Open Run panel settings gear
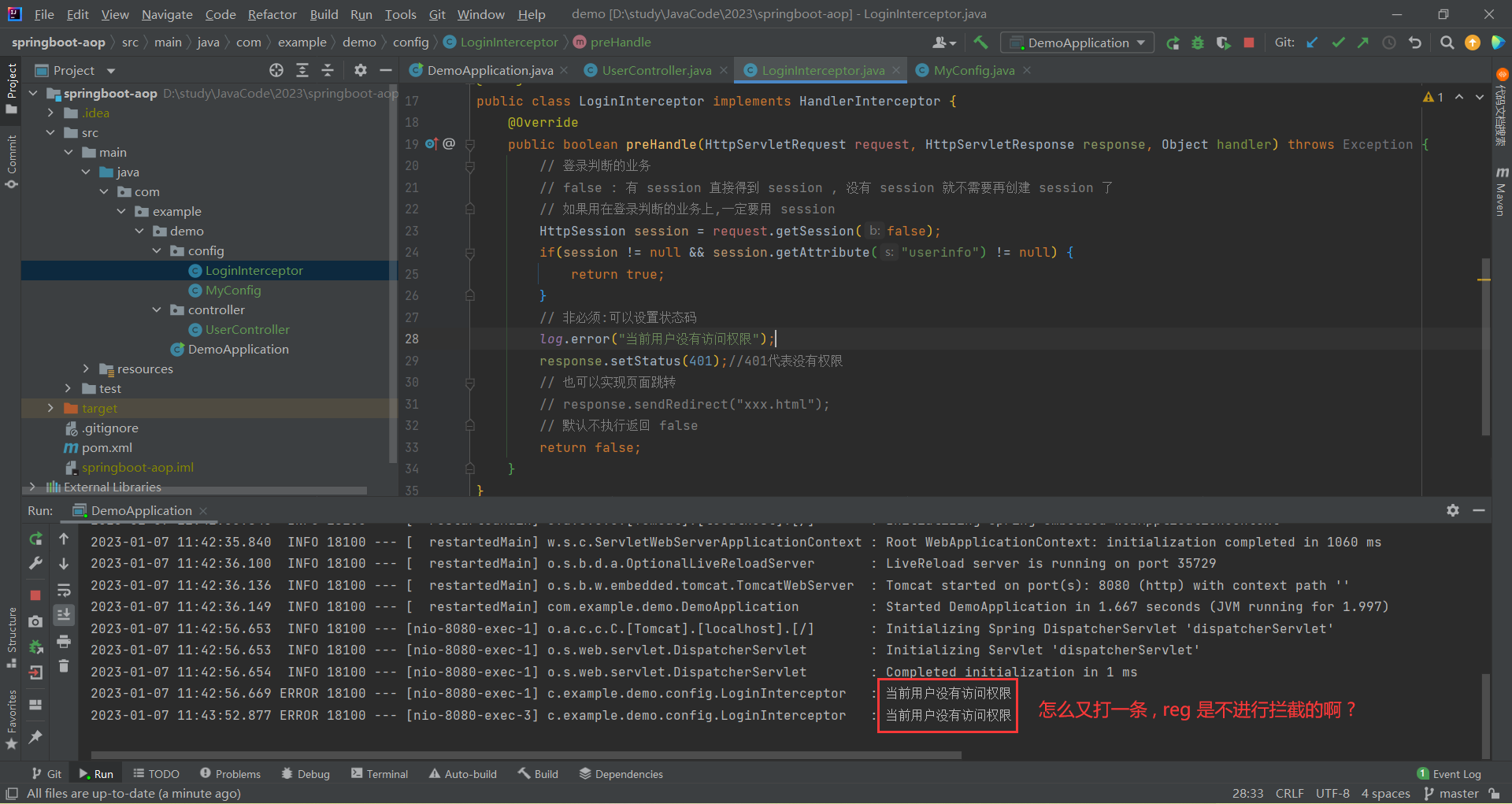Viewport: 1512px width, 804px height. 1453,510
